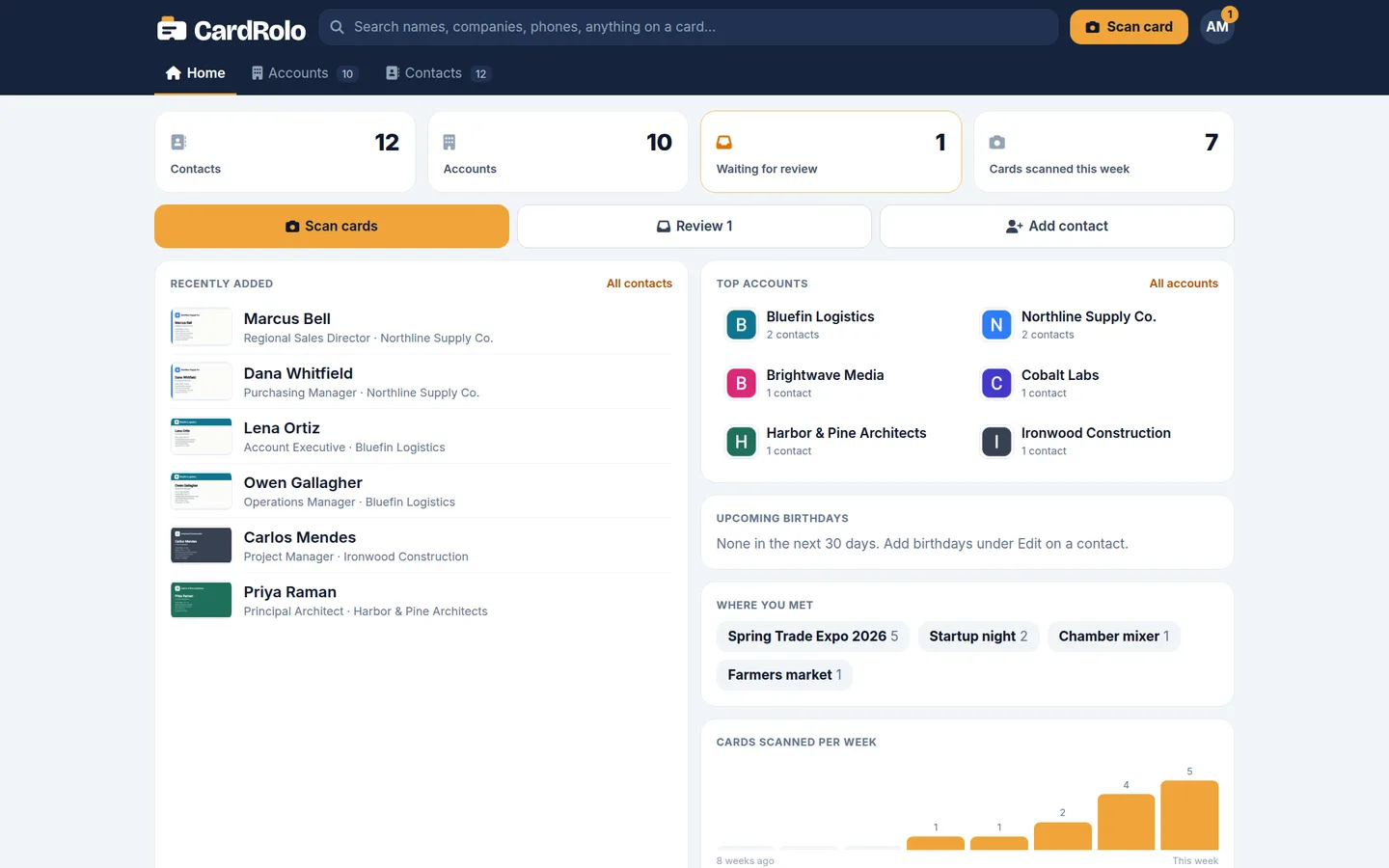
Task: Switch to the Home tab
Action: point(195,73)
